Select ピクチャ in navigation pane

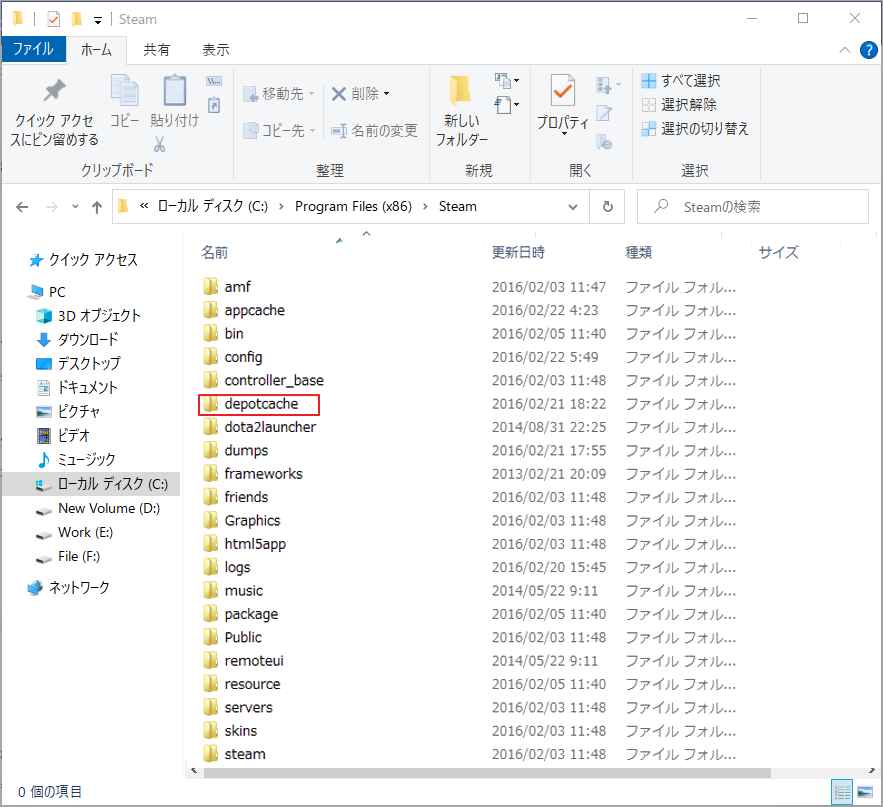tap(68, 412)
